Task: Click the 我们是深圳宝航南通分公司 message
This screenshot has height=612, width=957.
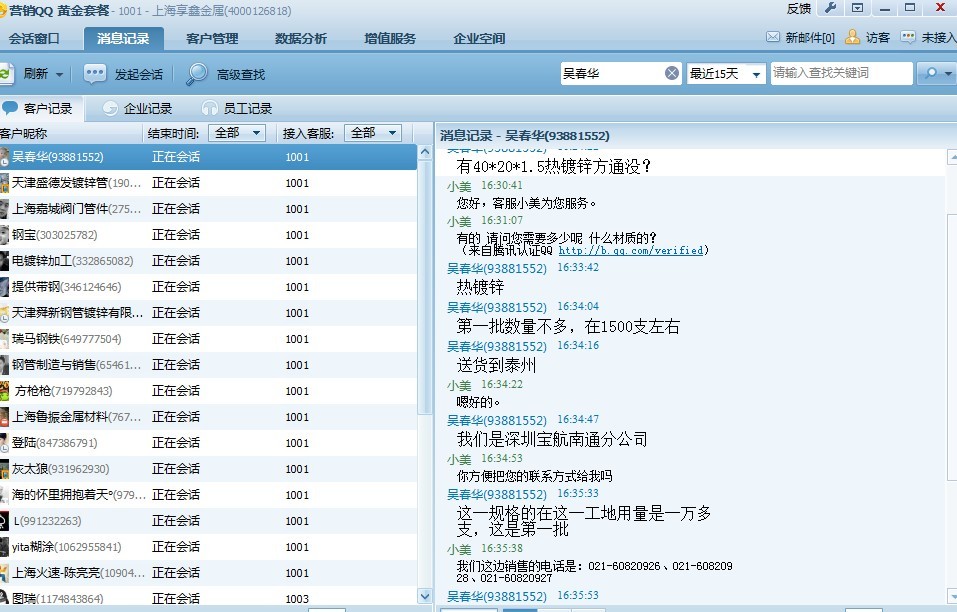Action: (x=552, y=439)
